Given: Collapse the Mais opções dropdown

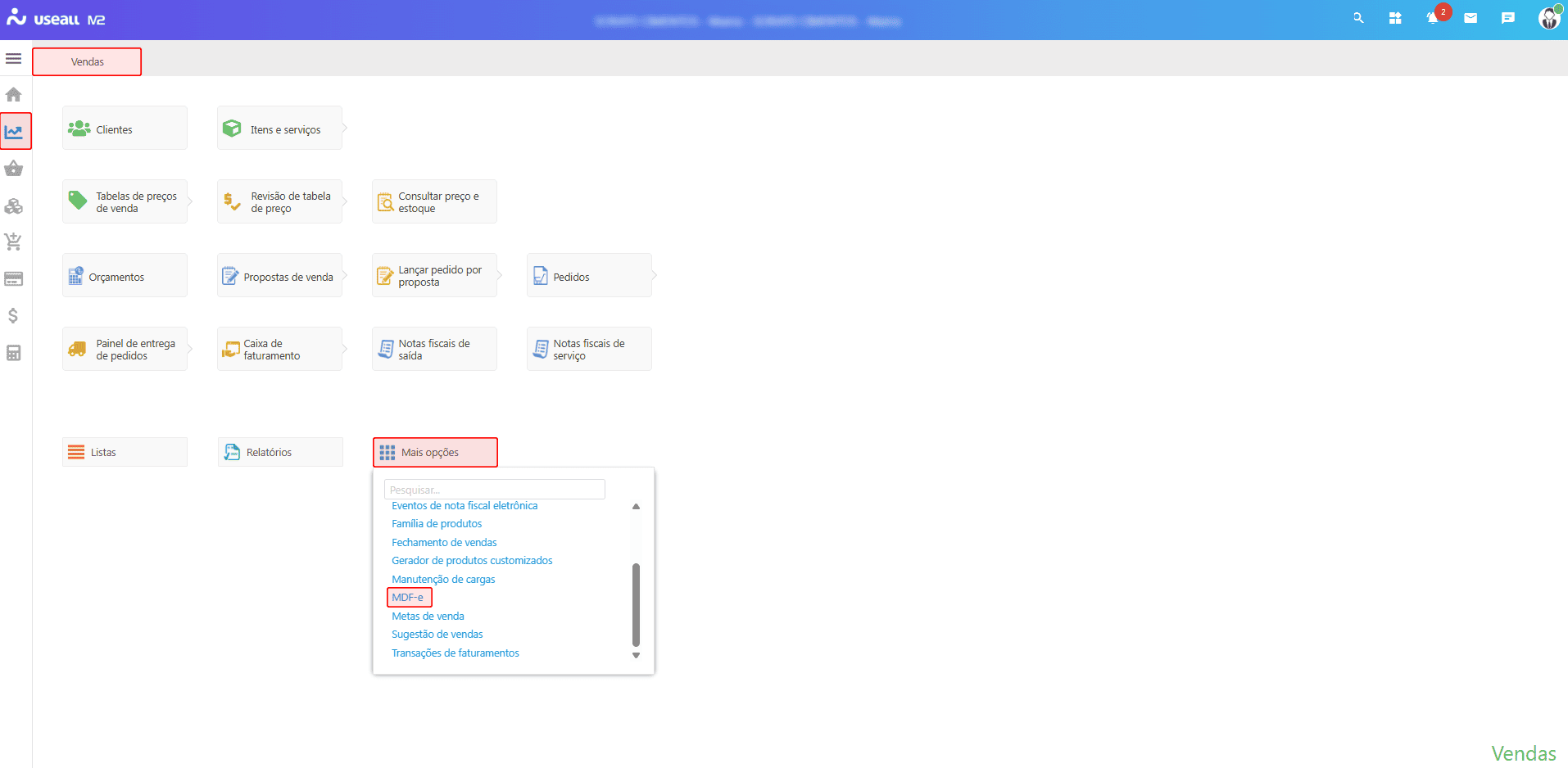Looking at the screenshot, I should (435, 453).
